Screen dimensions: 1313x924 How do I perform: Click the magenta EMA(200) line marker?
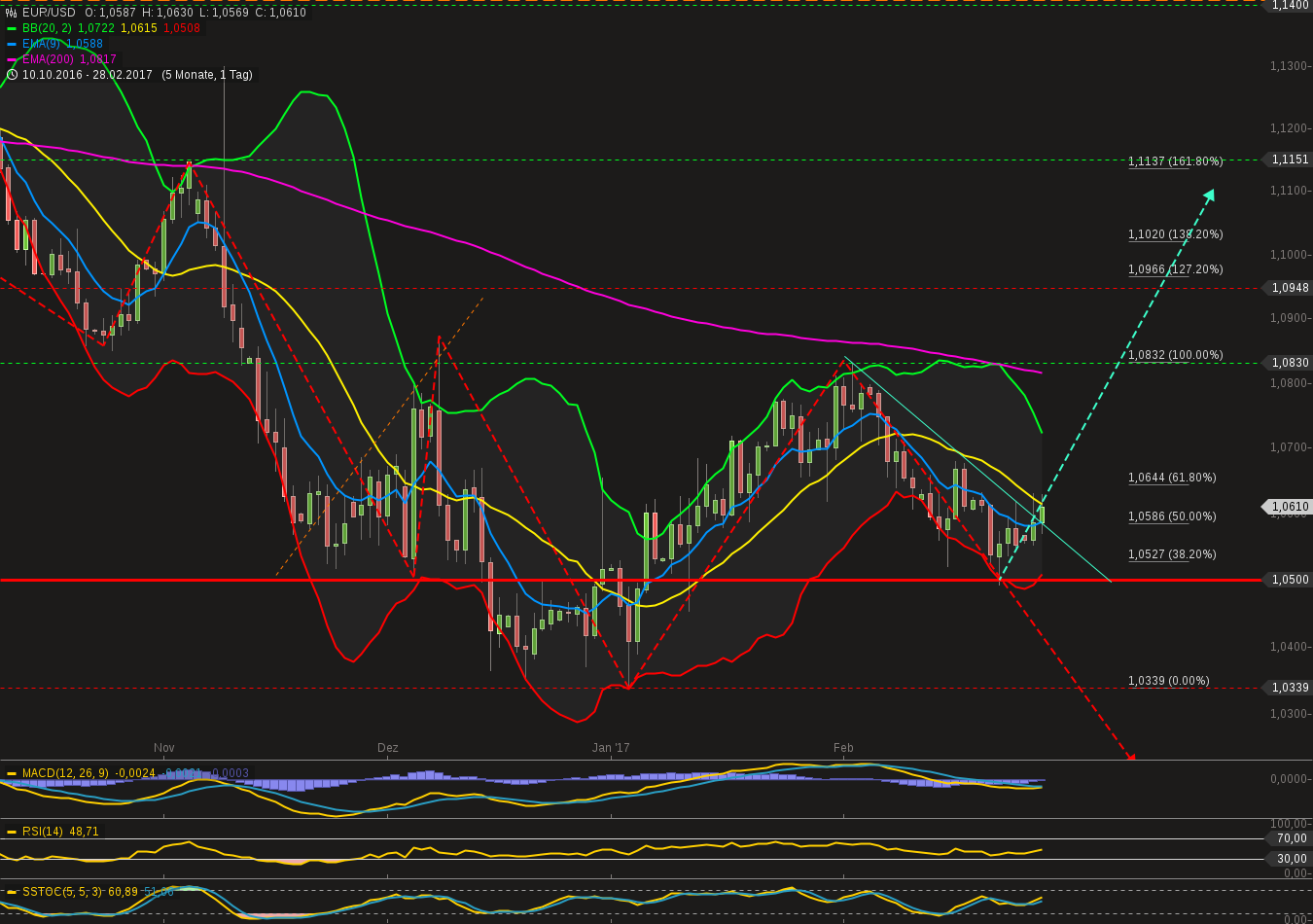pos(12,59)
